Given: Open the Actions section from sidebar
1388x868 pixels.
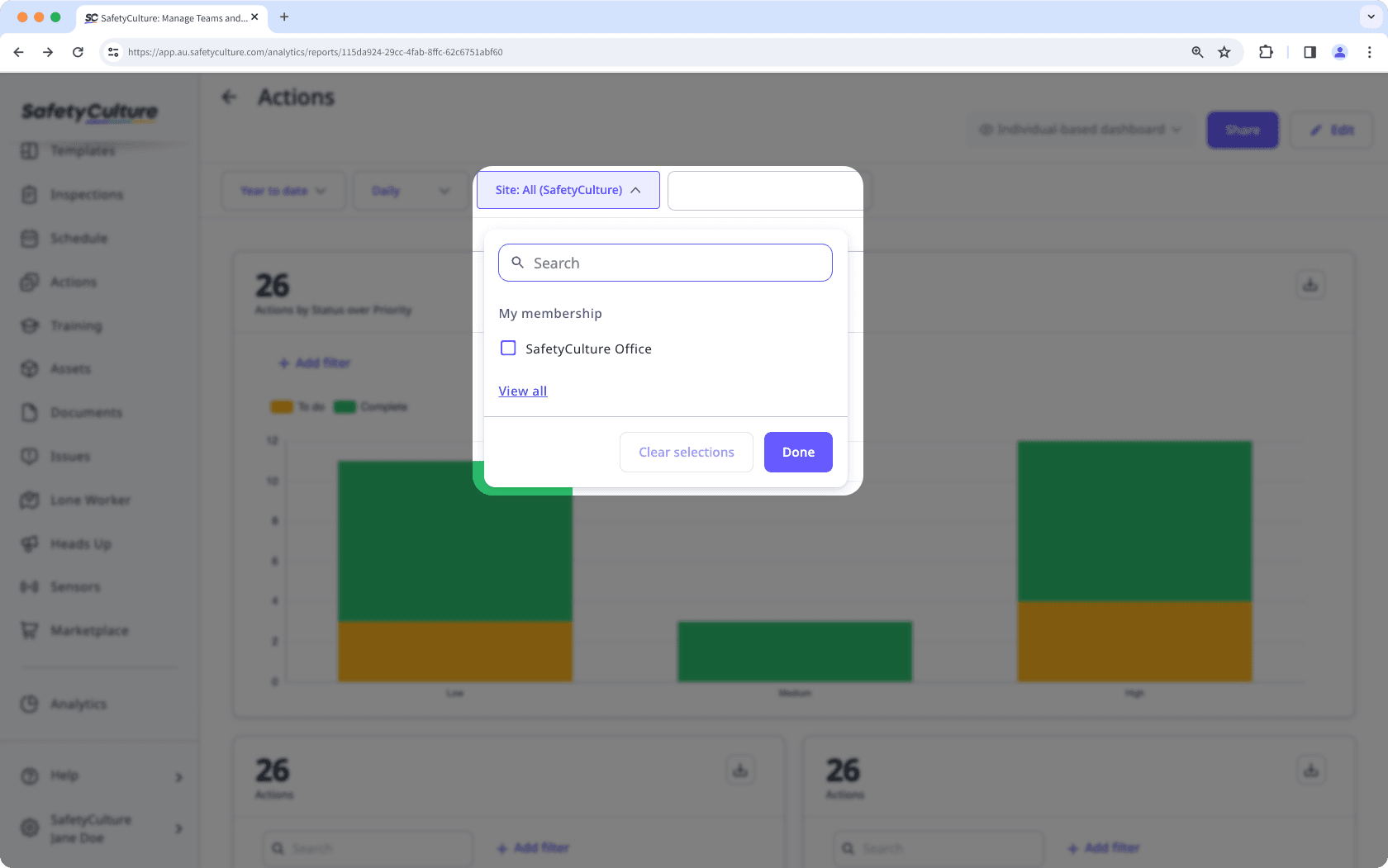Looking at the screenshot, I should pos(74,282).
